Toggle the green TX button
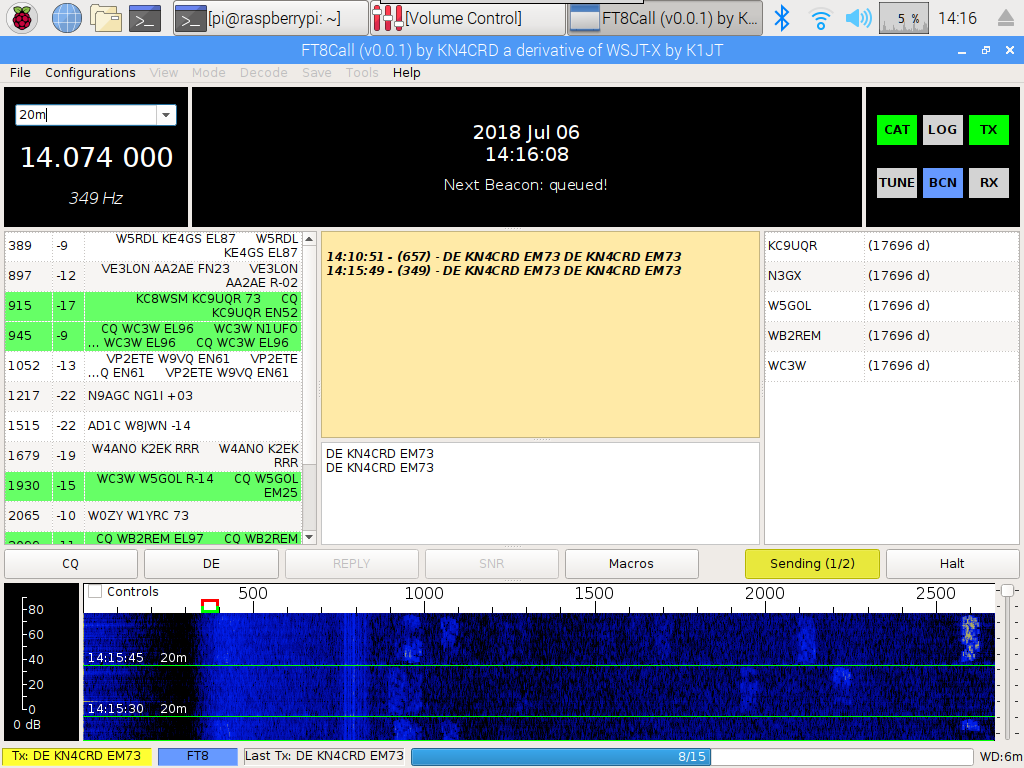Screen dimensions: 1024x768 pyautogui.click(x=989, y=129)
